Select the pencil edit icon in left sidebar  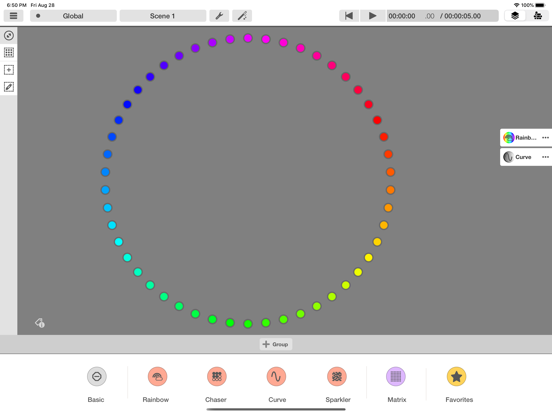pos(9,87)
